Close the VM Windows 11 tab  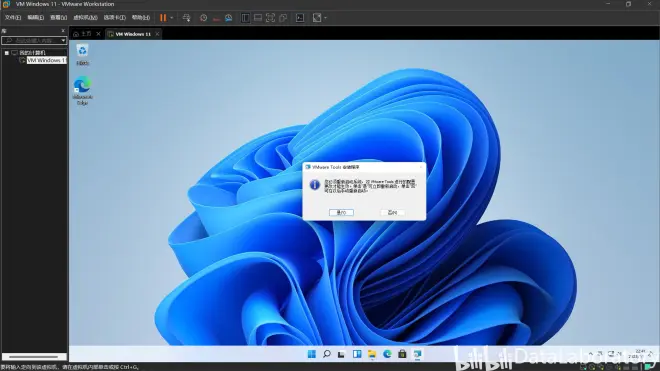[157, 34]
